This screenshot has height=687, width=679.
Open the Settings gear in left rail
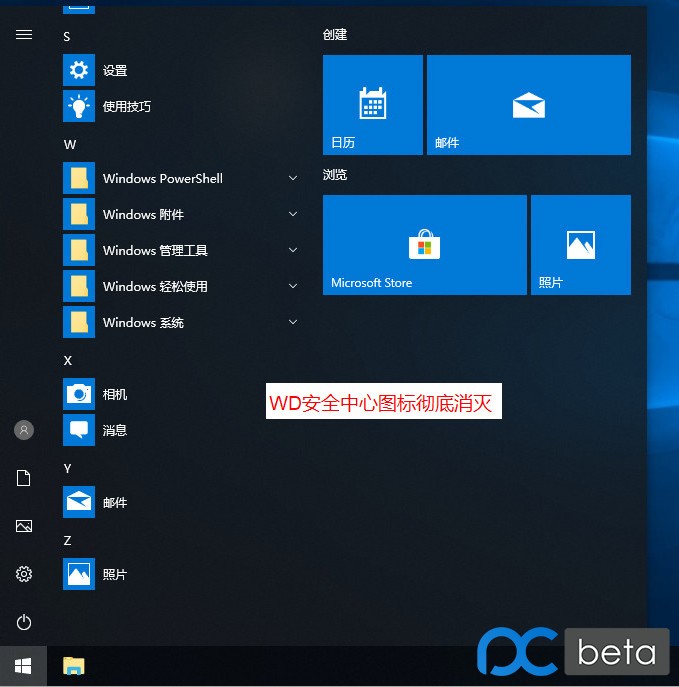[24, 574]
